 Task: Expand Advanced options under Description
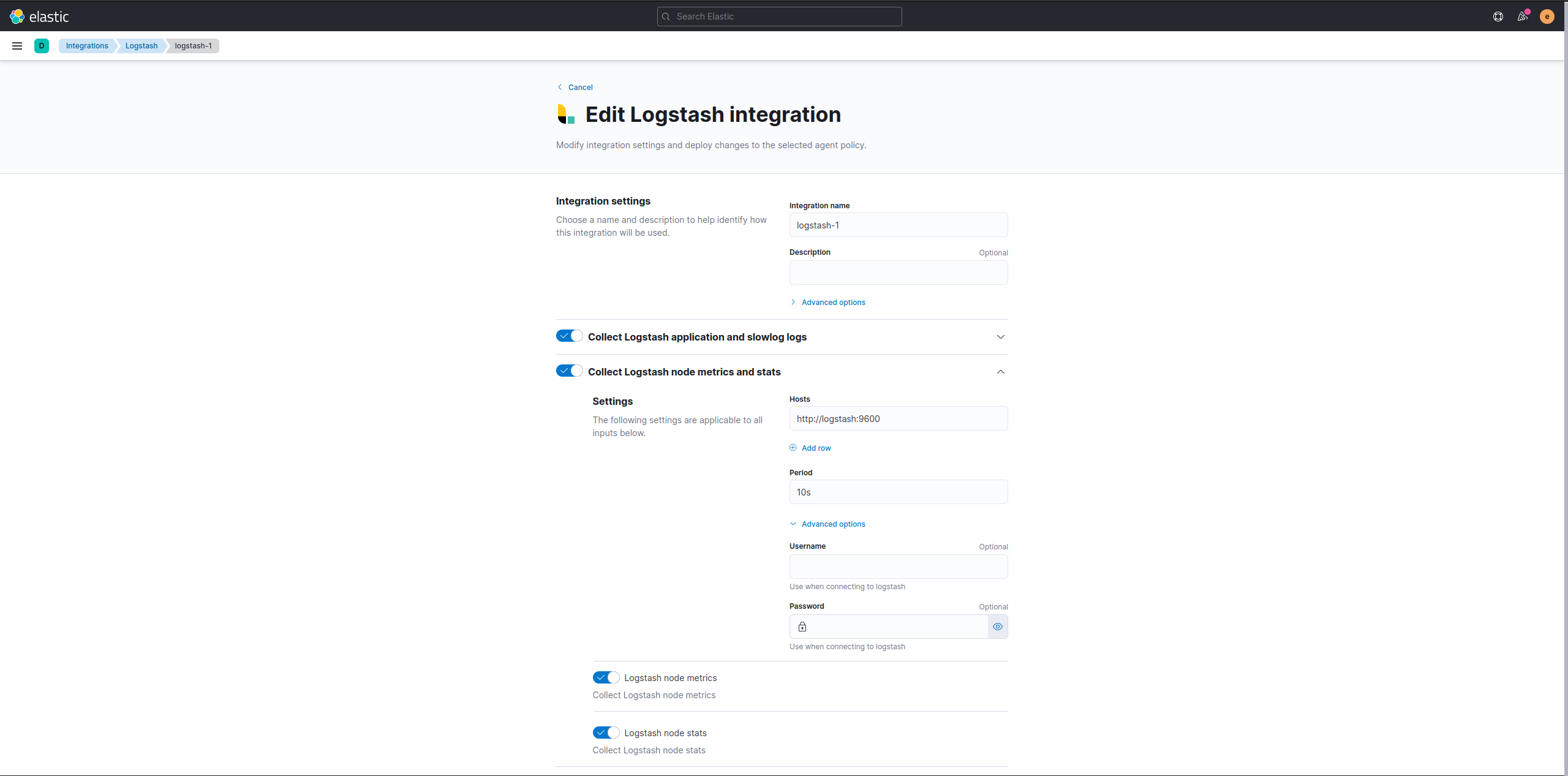pyautogui.click(x=833, y=303)
